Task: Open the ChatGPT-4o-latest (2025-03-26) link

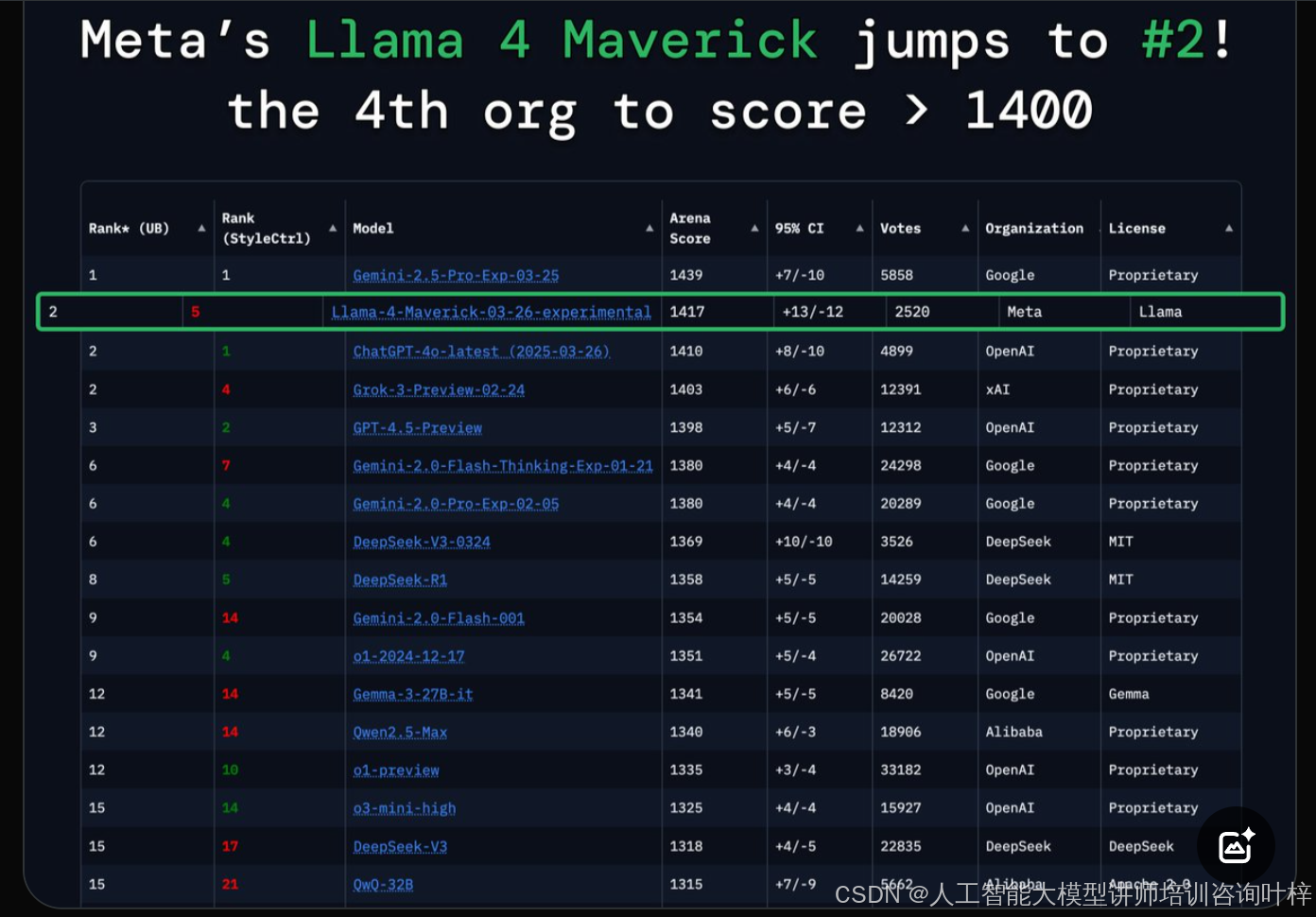Action: tap(481, 351)
